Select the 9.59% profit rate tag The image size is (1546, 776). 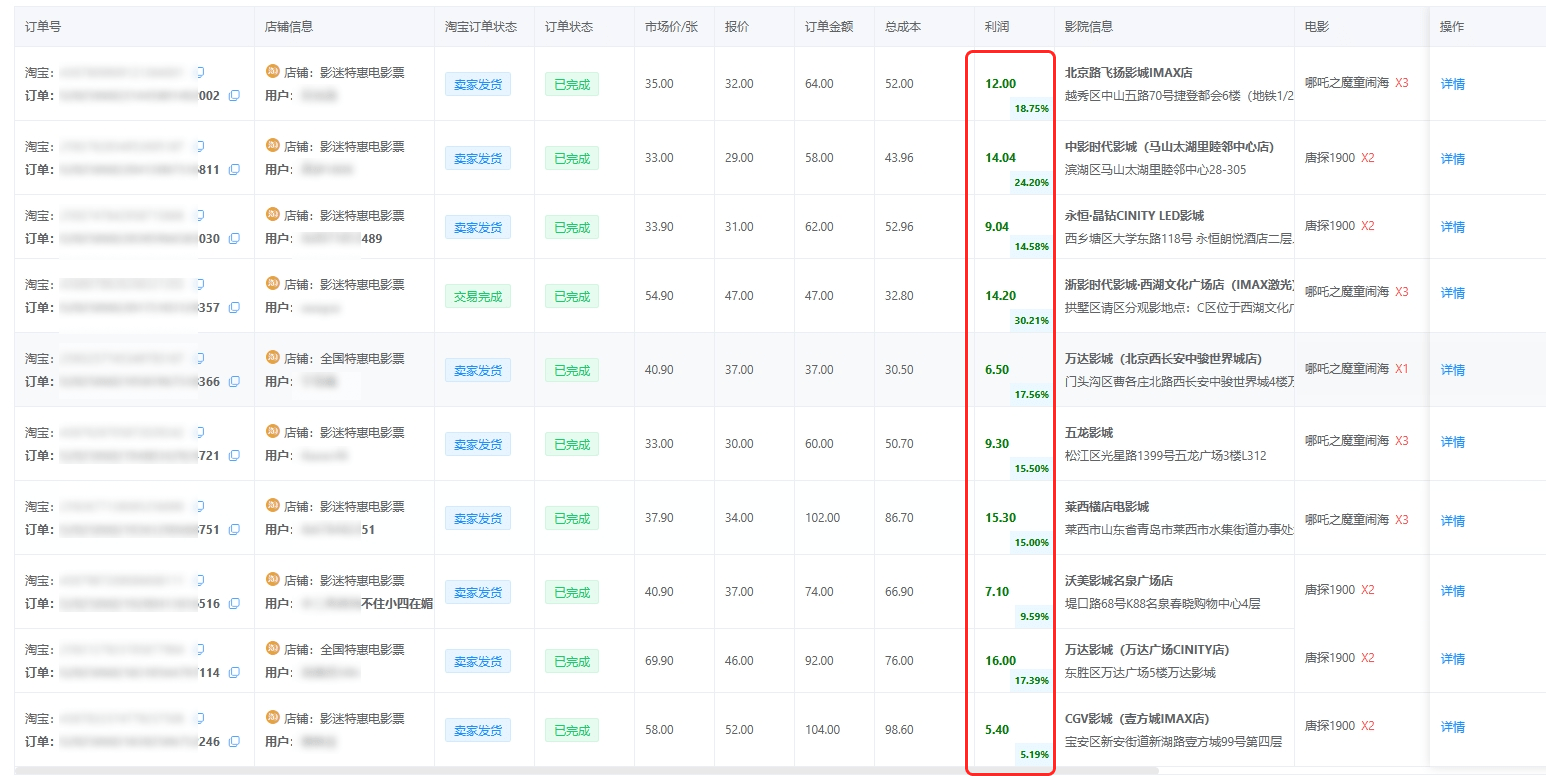pos(1034,617)
